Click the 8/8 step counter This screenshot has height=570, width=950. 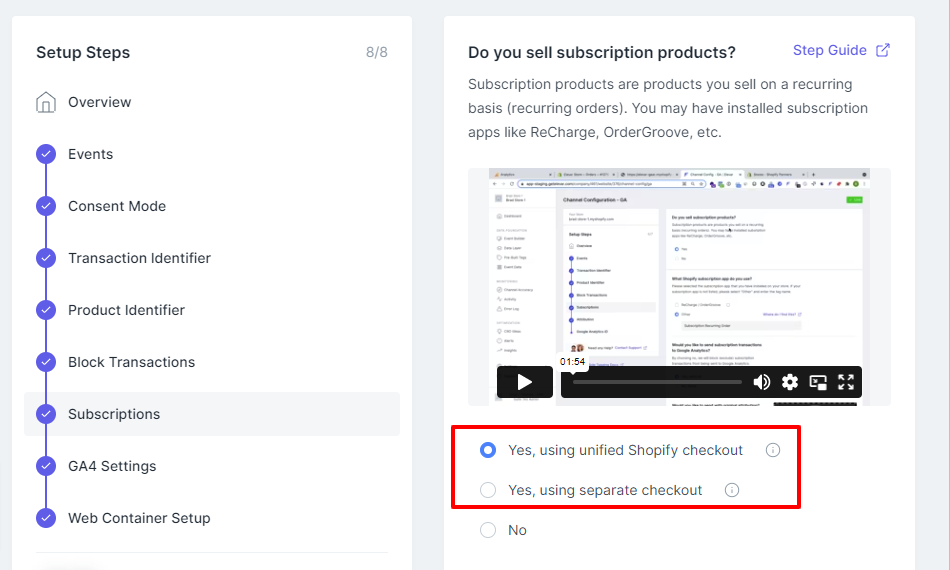tap(376, 53)
